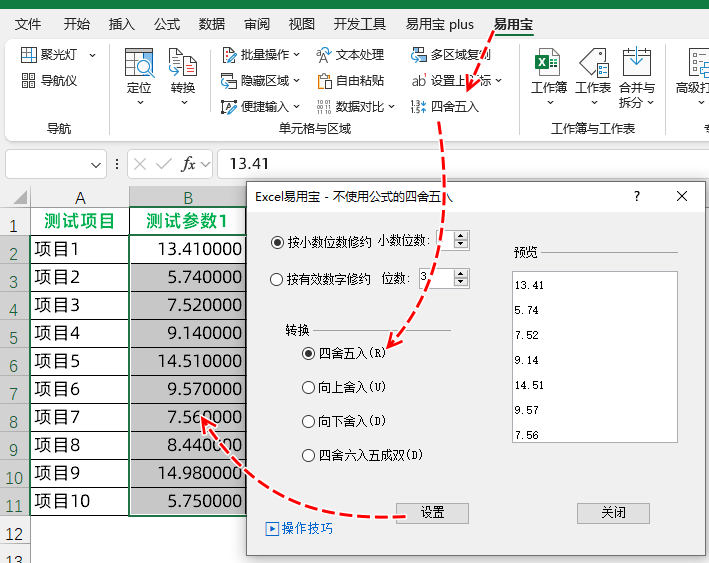The width and height of the screenshot is (709, 563).
Task: Switch to the 视图 tab
Action: [x=302, y=24]
